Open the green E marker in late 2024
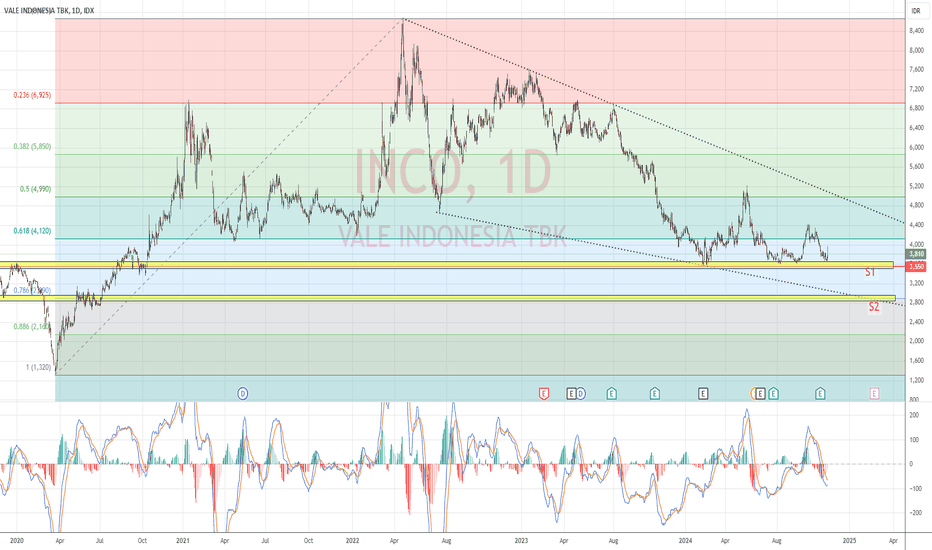The image size is (932, 550). pos(820,393)
